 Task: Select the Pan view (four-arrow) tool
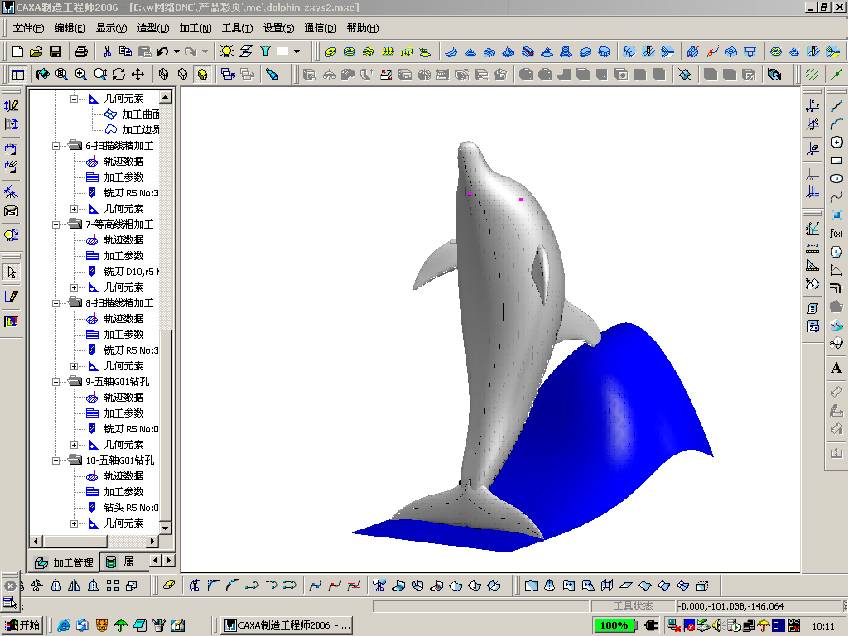(x=137, y=74)
